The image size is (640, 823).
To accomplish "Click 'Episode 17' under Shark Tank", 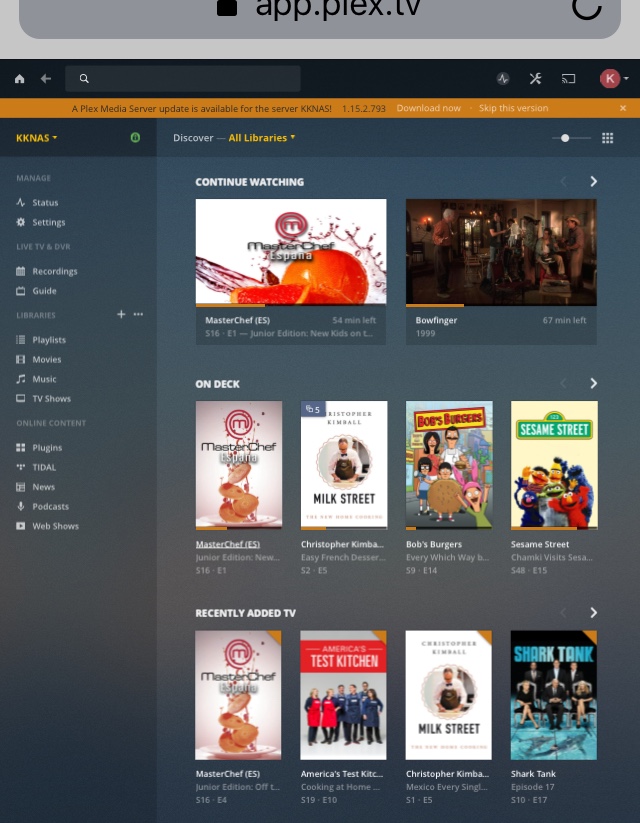I will click(532, 787).
